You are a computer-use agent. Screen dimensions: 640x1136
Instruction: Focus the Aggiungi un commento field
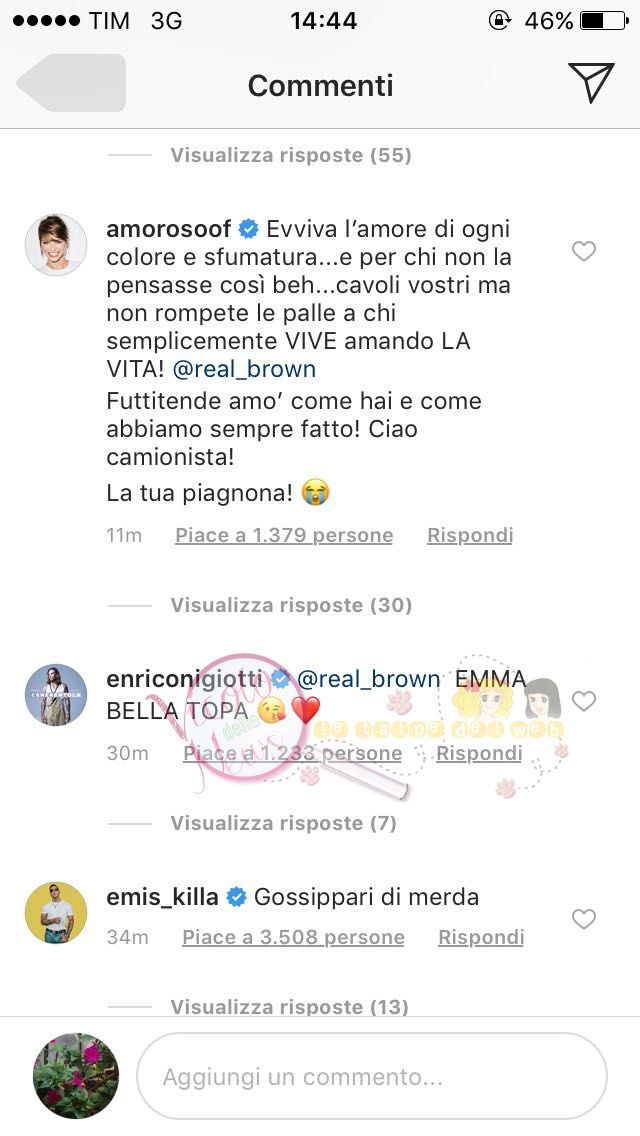pyautogui.click(x=372, y=1077)
